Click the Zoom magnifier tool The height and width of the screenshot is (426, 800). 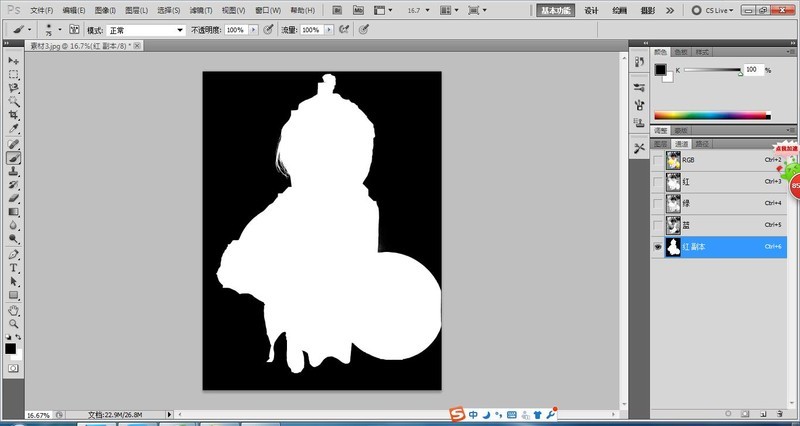point(14,324)
